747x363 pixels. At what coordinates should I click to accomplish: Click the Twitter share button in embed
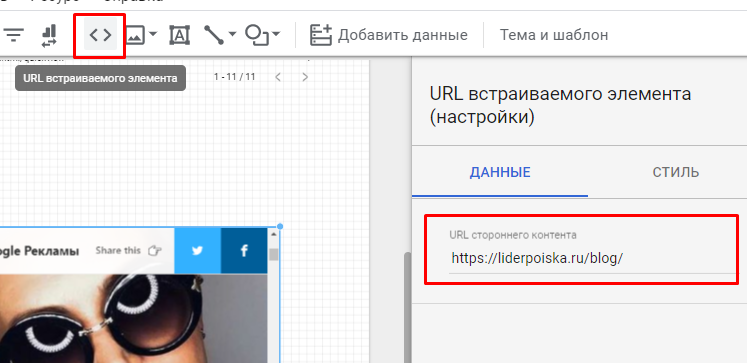[198, 251]
